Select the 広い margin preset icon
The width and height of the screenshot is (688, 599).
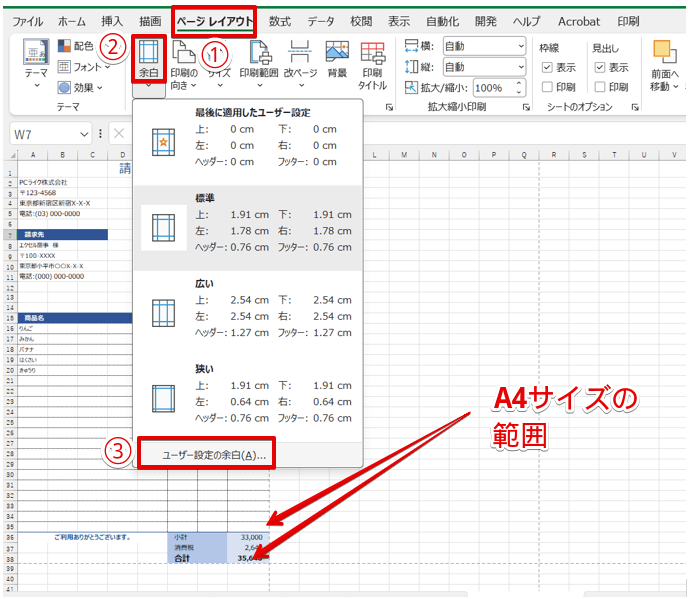coord(163,313)
